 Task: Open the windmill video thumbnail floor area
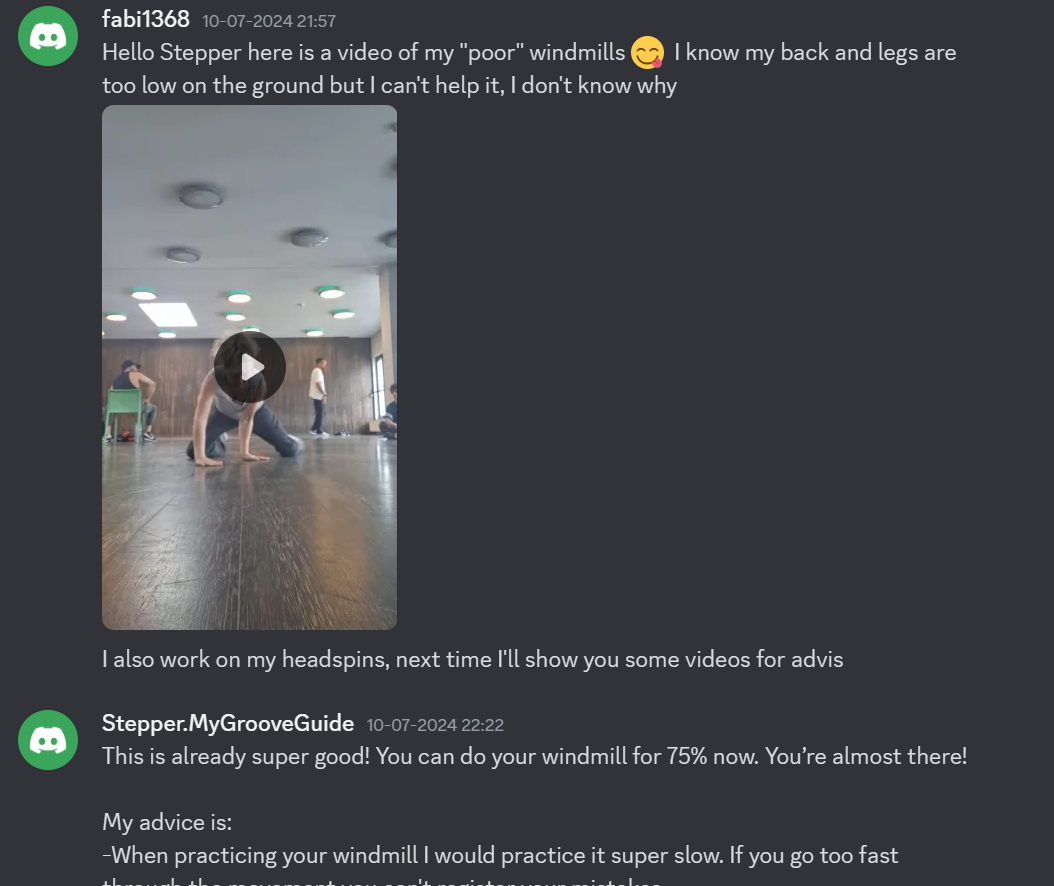tap(249, 538)
